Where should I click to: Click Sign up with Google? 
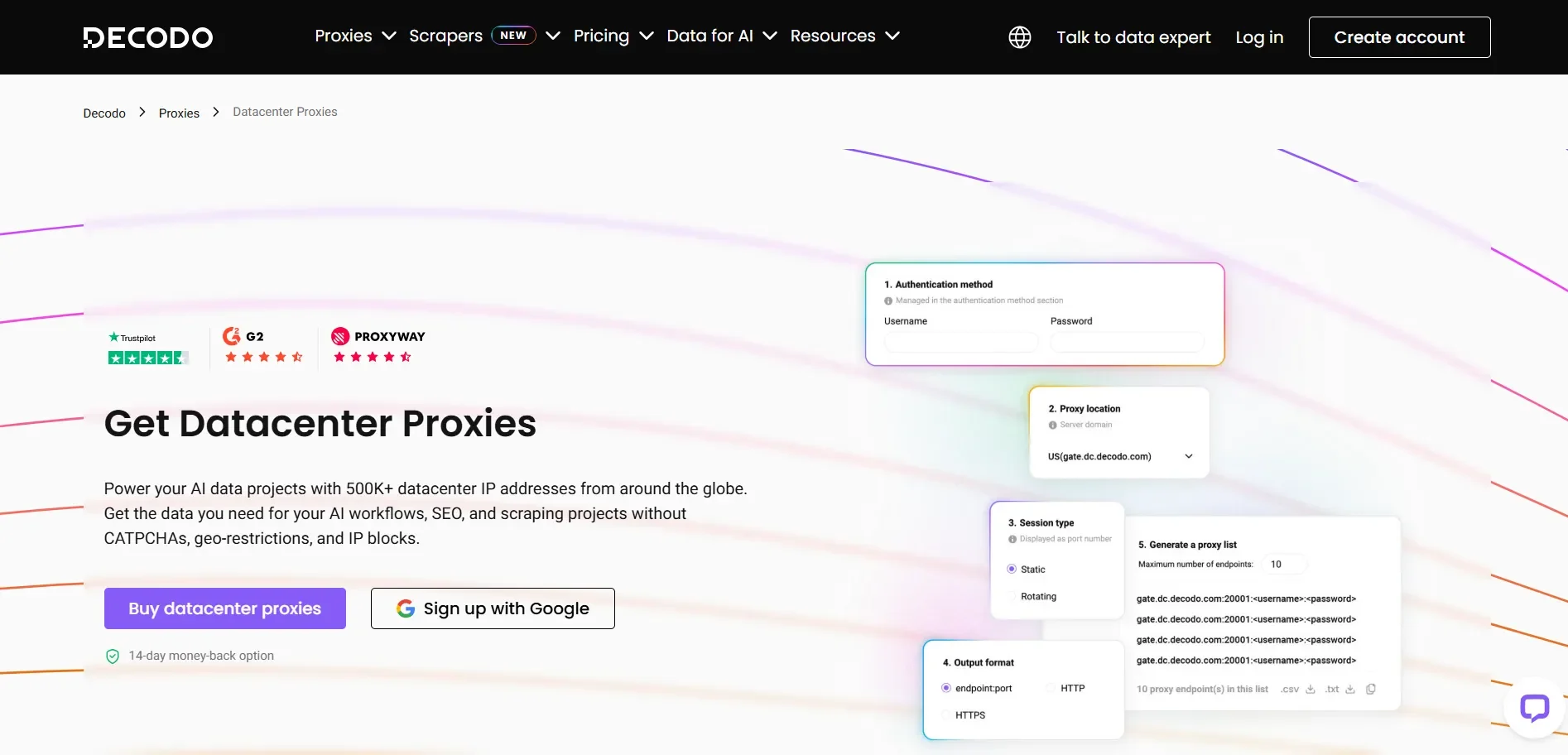coord(493,608)
